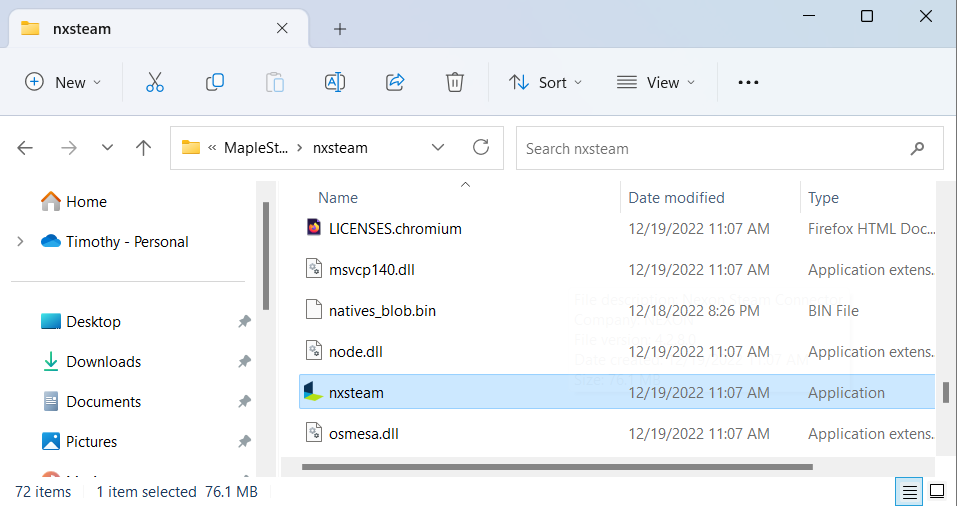957x506 pixels.
Task: Click the search magnifier icon
Action: tap(917, 148)
